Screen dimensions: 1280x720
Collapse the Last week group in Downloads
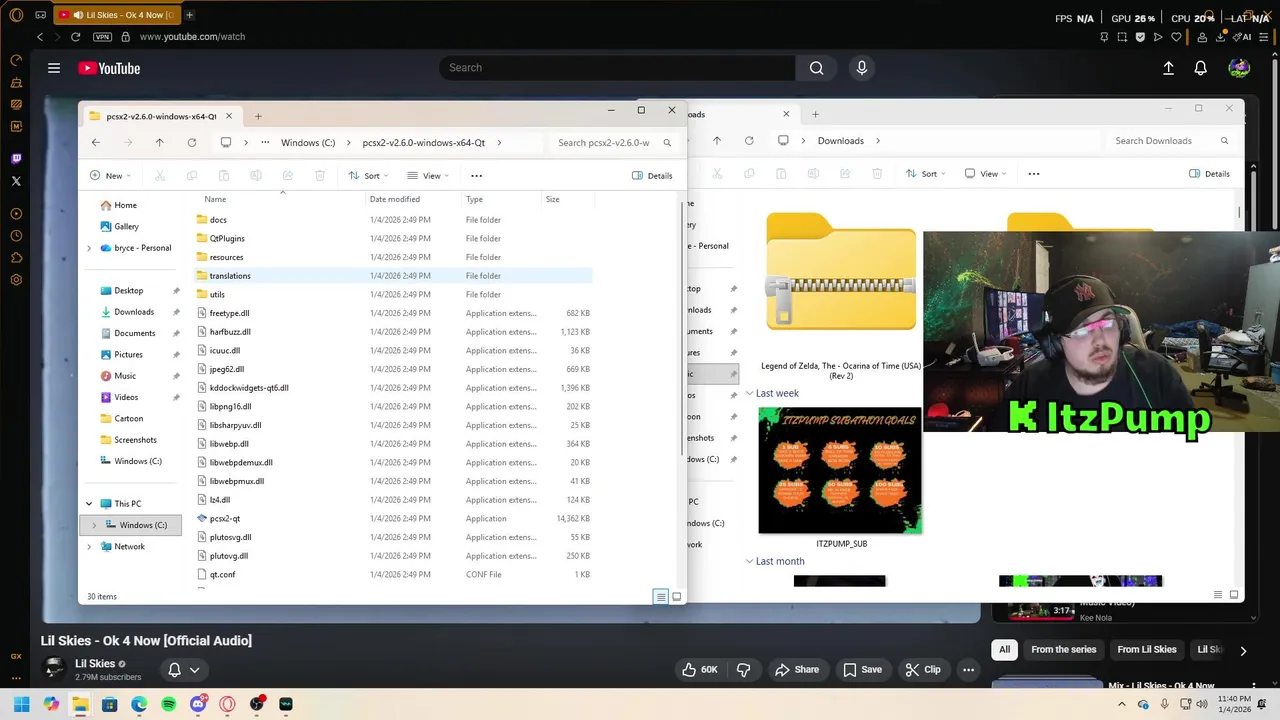pyautogui.click(x=750, y=393)
